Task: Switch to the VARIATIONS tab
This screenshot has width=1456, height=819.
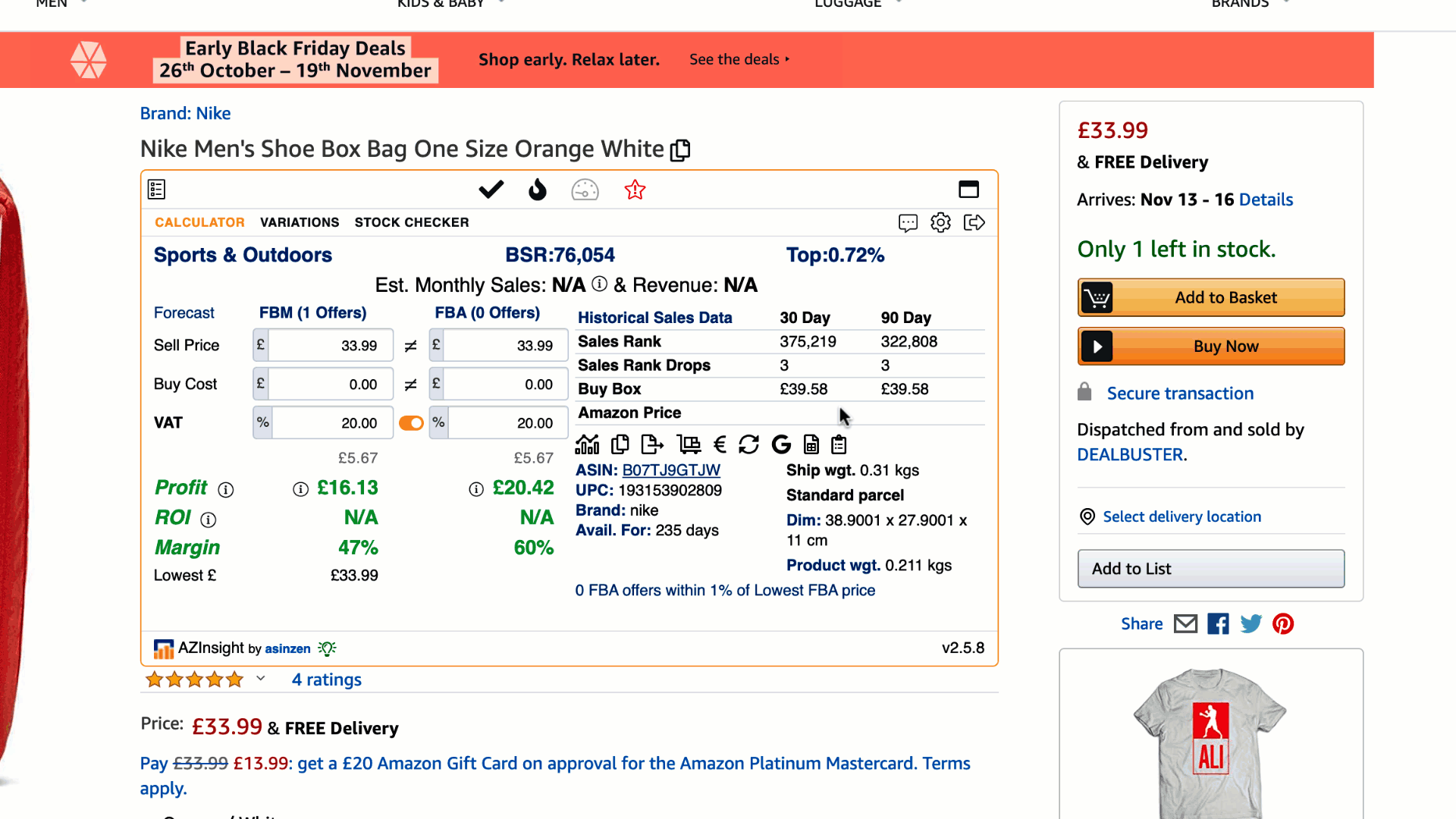Action: [300, 222]
